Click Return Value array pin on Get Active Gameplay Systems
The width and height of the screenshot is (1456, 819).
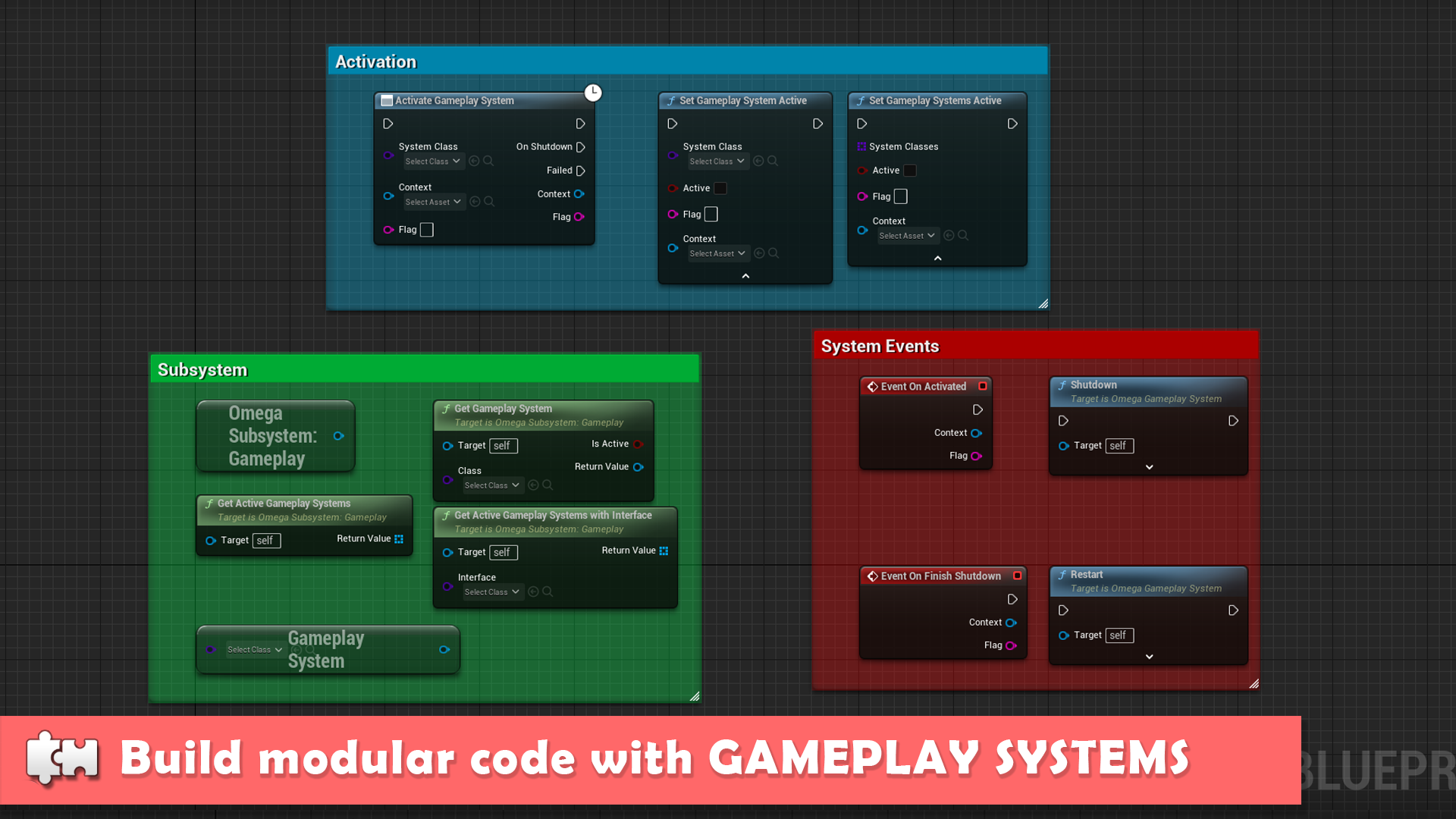pos(399,539)
